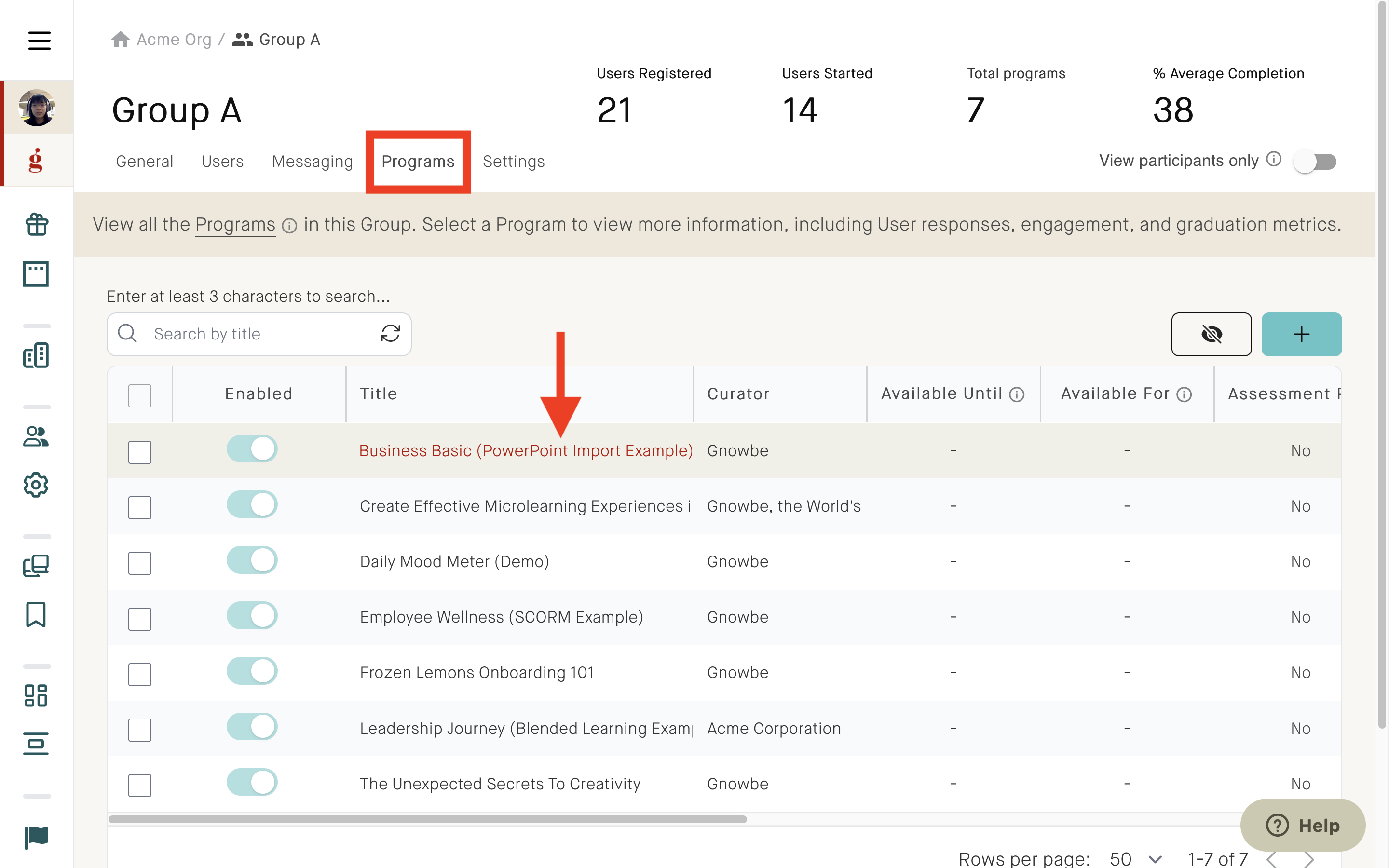Screen dimensions: 1389x868
Task: Click the hidden-eye visibility button
Action: (x=1211, y=334)
